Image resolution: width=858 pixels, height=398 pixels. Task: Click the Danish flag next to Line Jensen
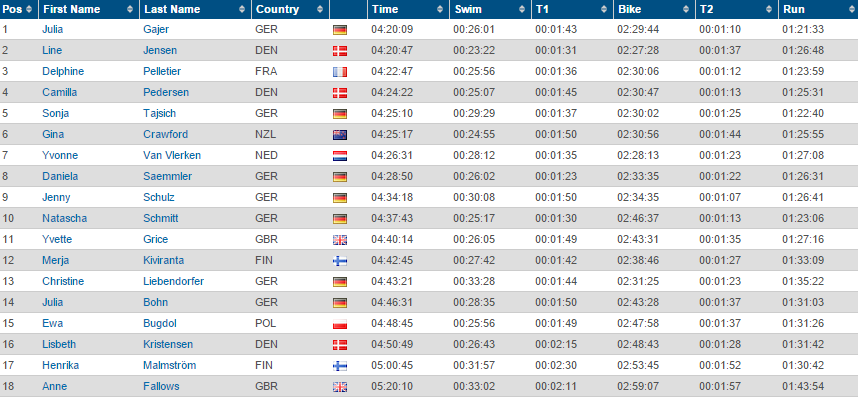[340, 51]
